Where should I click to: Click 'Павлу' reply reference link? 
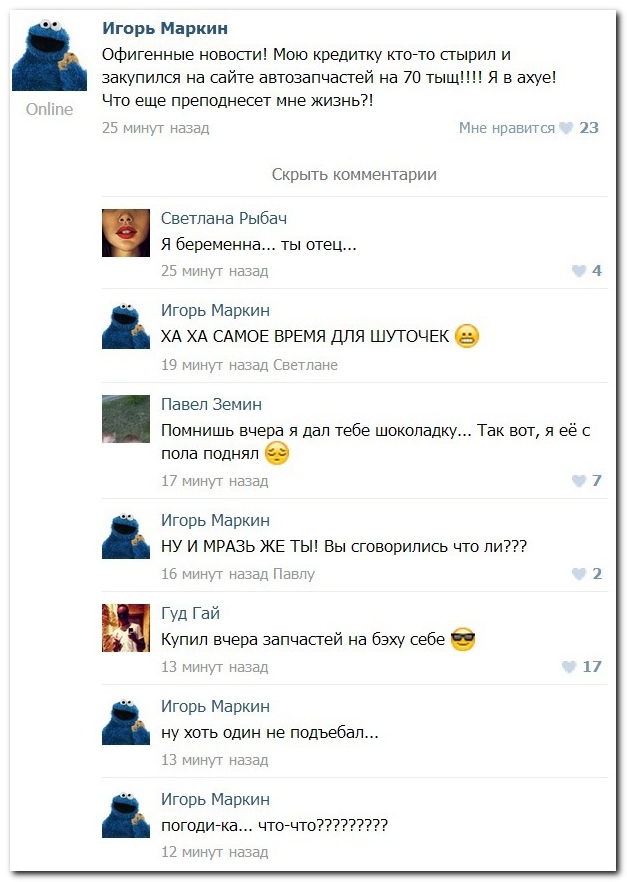[x=294, y=574]
